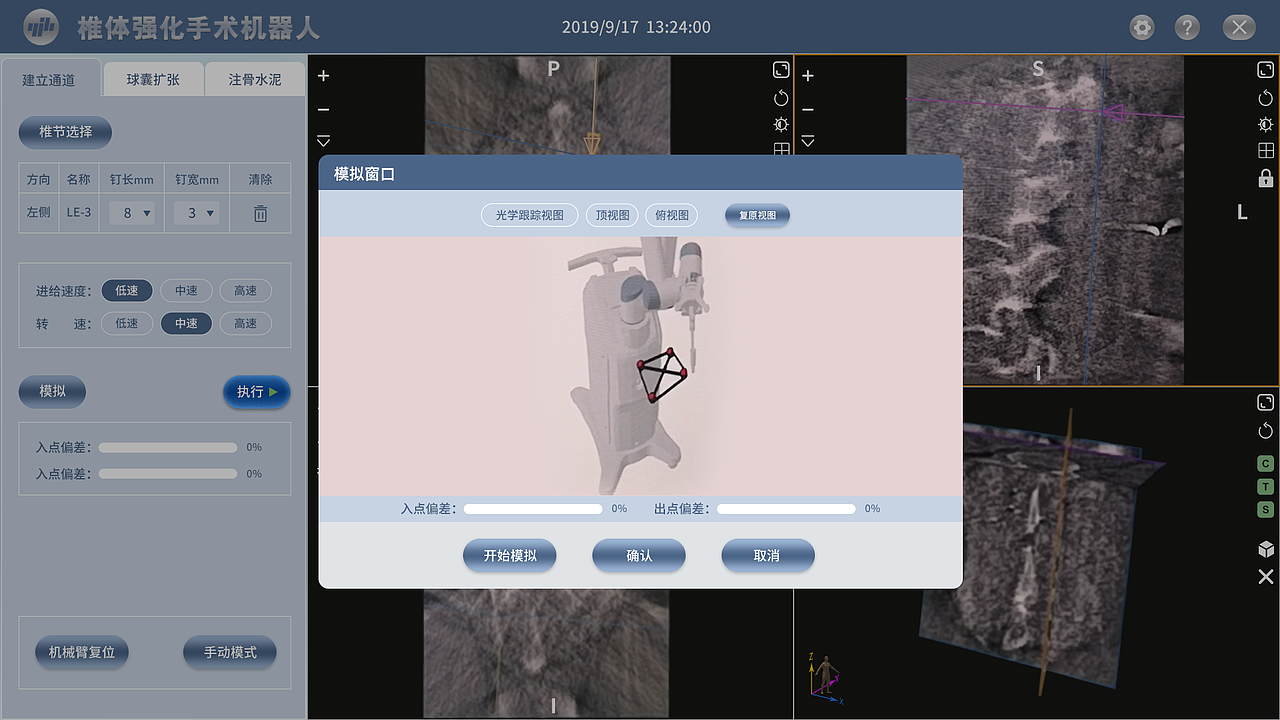Zoom out on the P-labeled CT view

[x=323, y=109]
